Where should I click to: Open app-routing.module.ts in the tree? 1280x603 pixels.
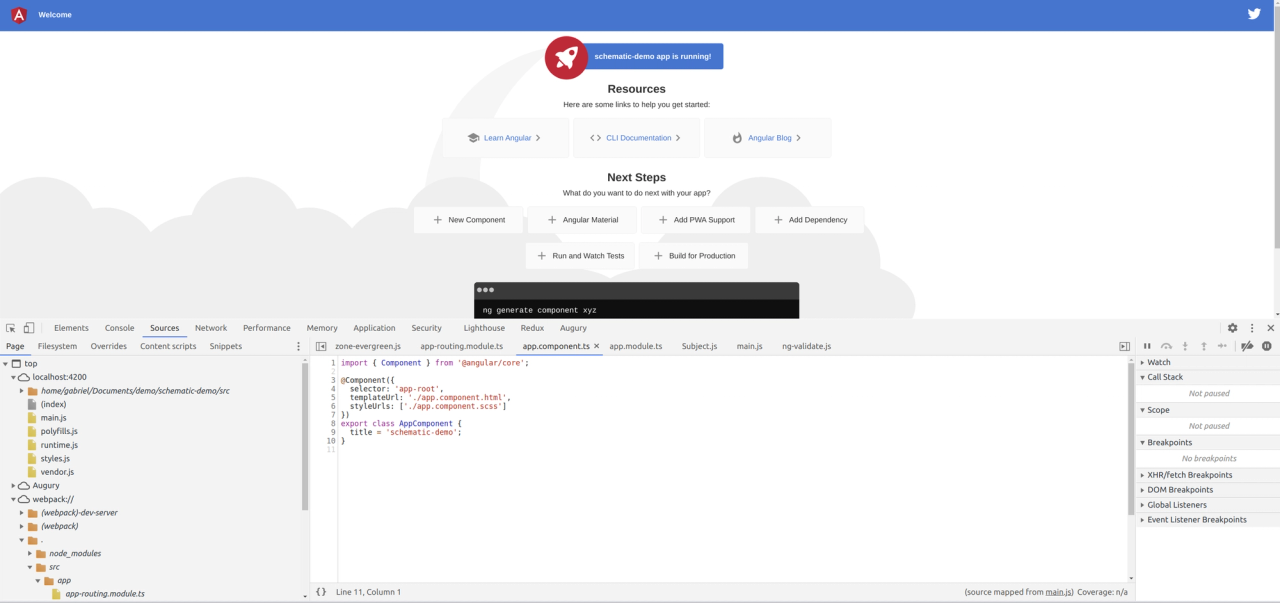coord(104,594)
